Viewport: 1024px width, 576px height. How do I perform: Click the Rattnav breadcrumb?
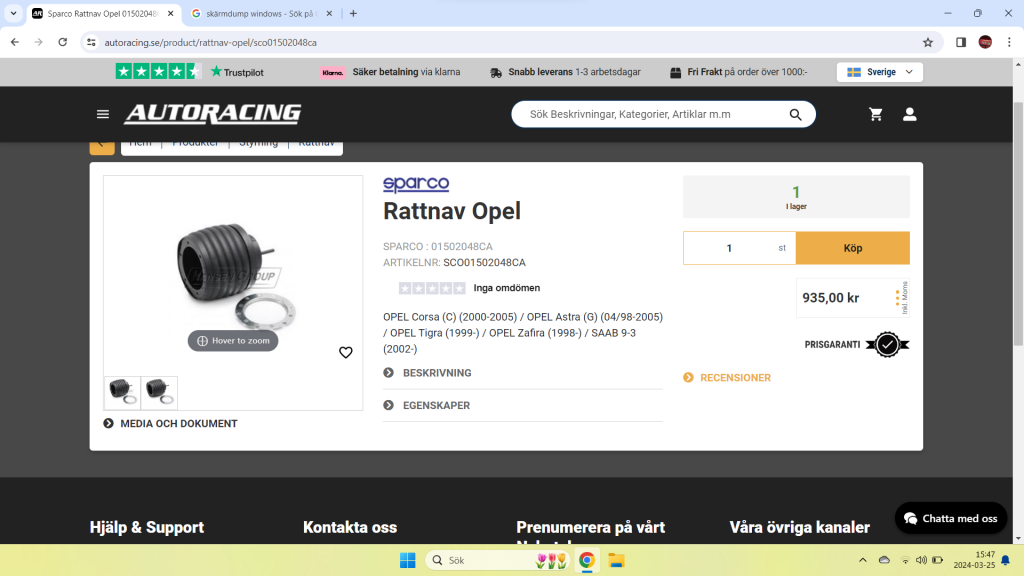[x=316, y=145]
